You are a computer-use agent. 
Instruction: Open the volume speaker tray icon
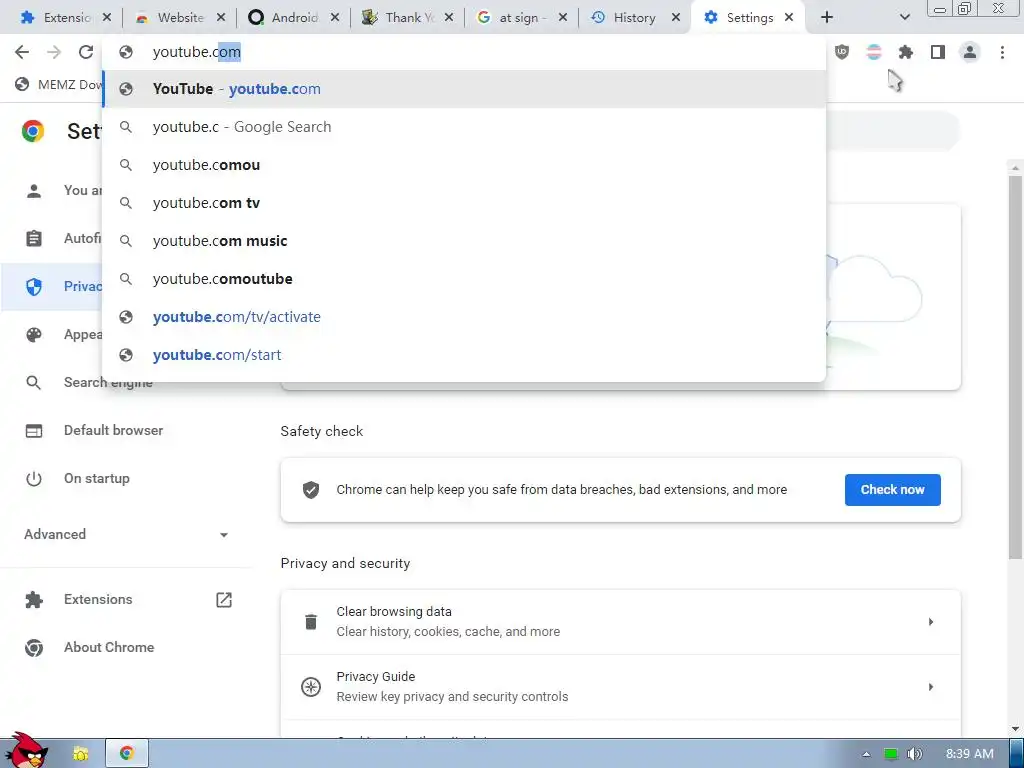pyautogui.click(x=915, y=754)
